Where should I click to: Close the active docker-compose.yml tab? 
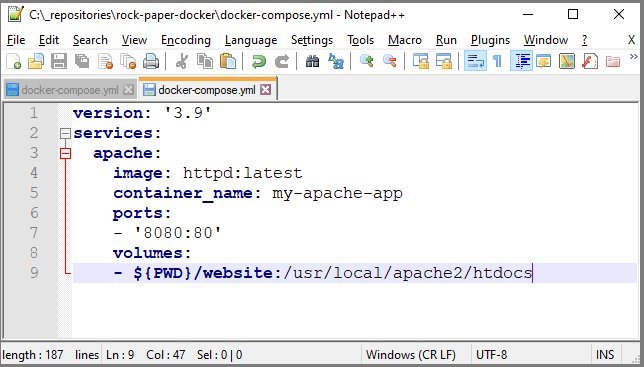266,89
